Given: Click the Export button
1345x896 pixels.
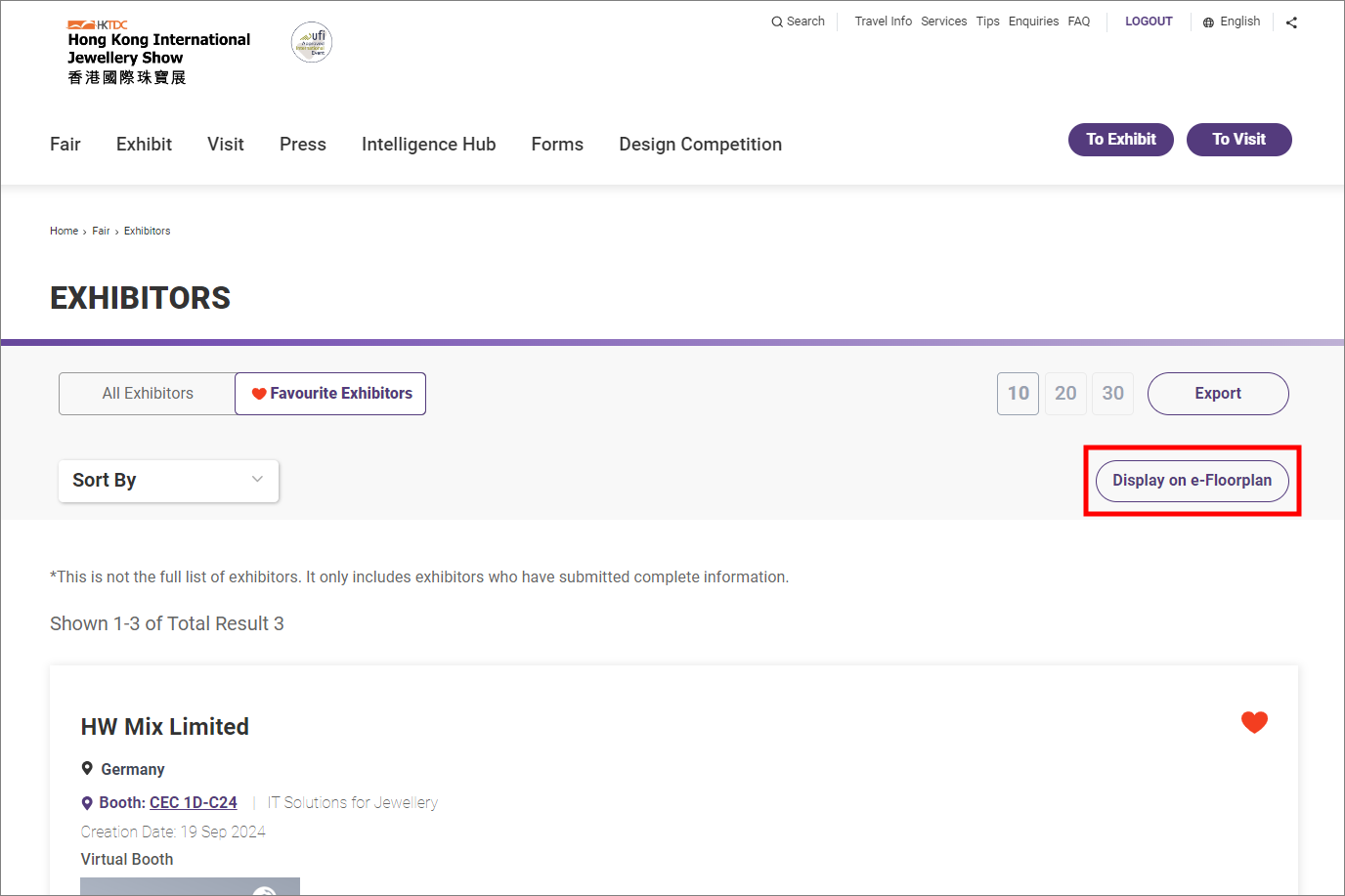Looking at the screenshot, I should pyautogui.click(x=1218, y=394).
